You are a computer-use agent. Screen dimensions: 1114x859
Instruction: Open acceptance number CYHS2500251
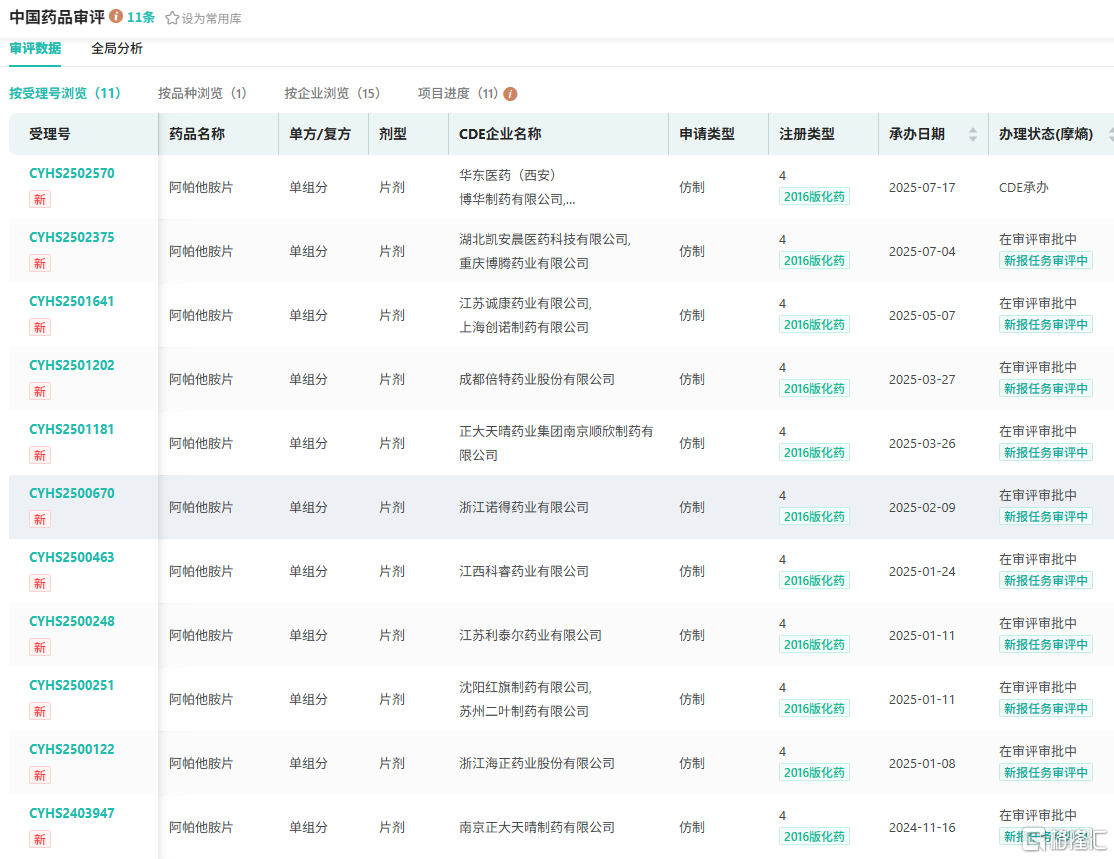pos(72,685)
